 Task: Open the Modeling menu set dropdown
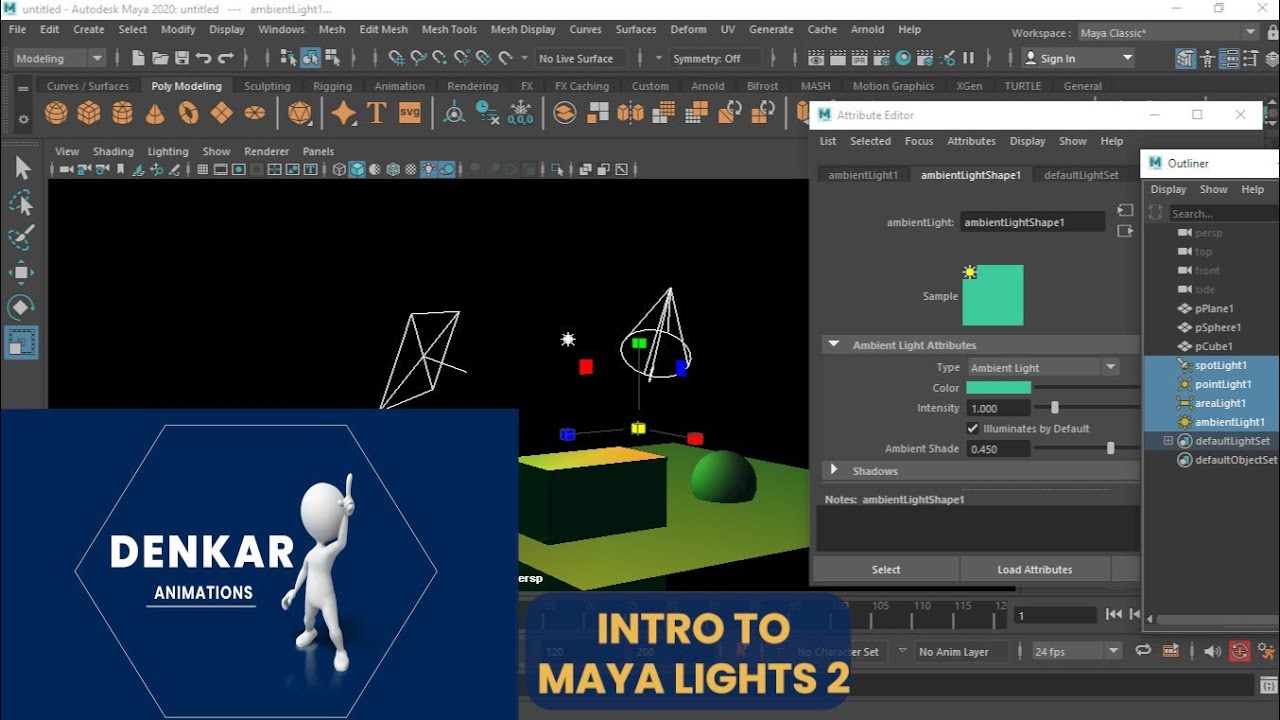[59, 58]
